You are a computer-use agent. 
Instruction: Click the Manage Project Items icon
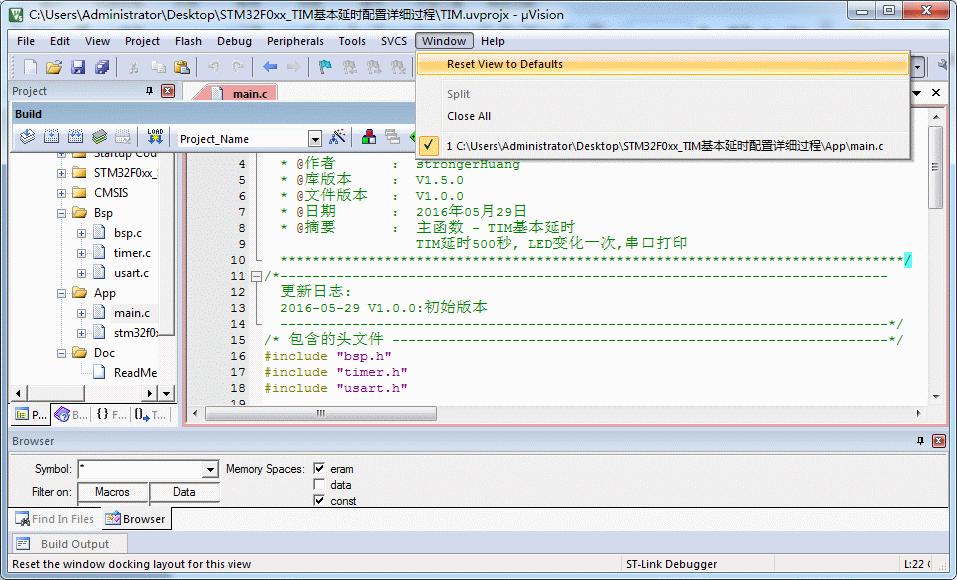[x=369, y=137]
